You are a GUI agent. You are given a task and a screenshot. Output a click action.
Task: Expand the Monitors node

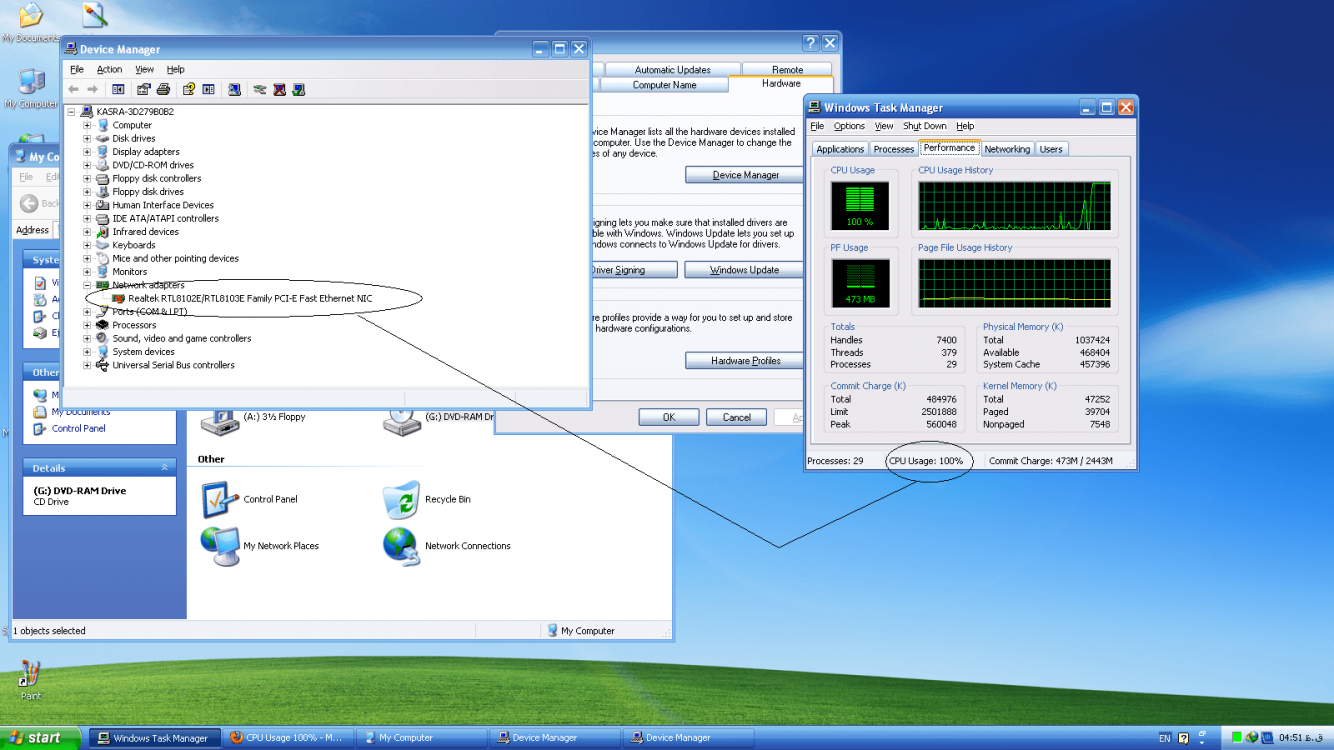coord(87,271)
